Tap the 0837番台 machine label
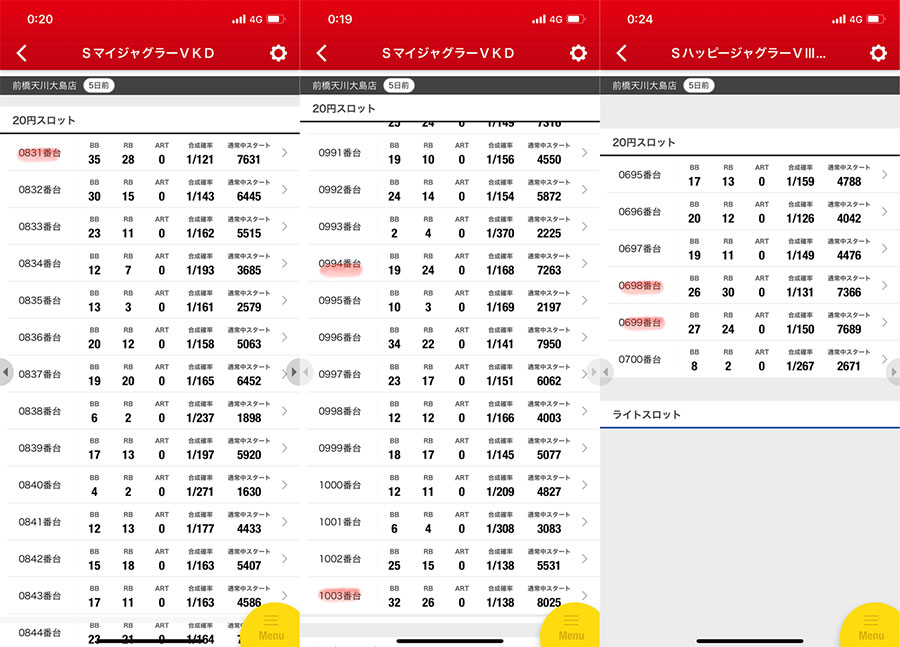The width and height of the screenshot is (900, 647). [x=40, y=374]
